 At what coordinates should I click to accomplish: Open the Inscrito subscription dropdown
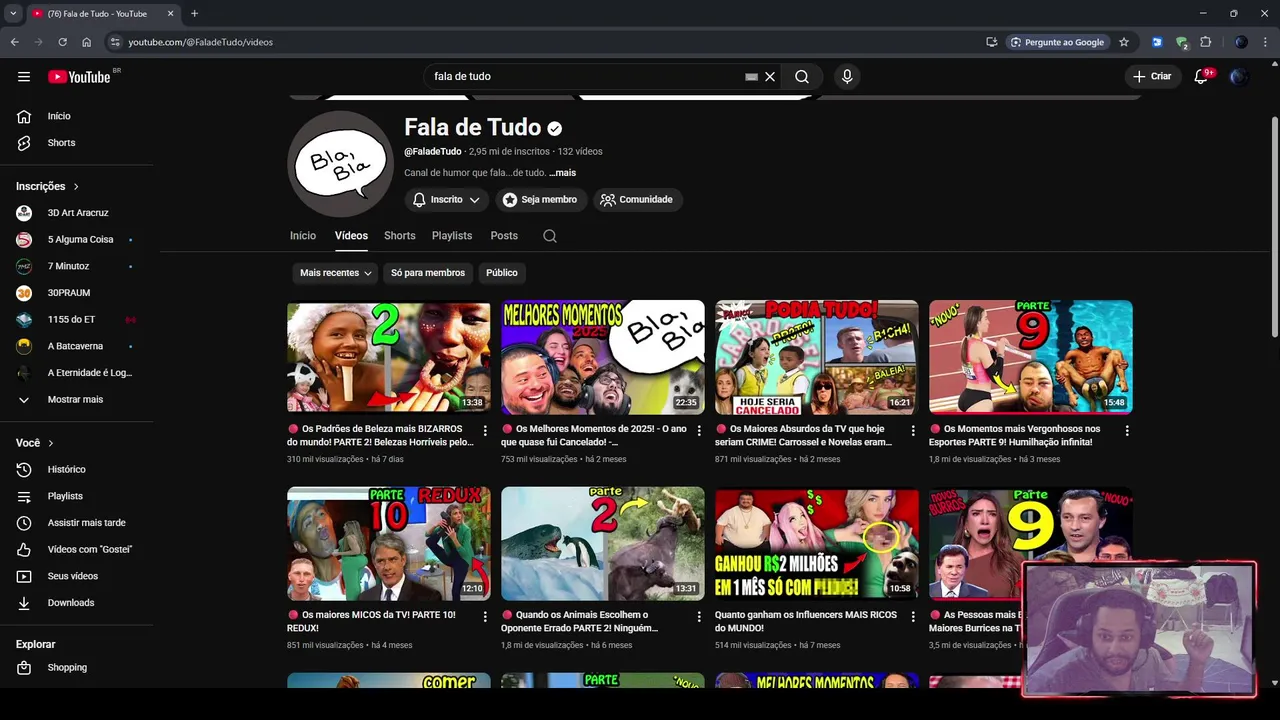click(446, 200)
